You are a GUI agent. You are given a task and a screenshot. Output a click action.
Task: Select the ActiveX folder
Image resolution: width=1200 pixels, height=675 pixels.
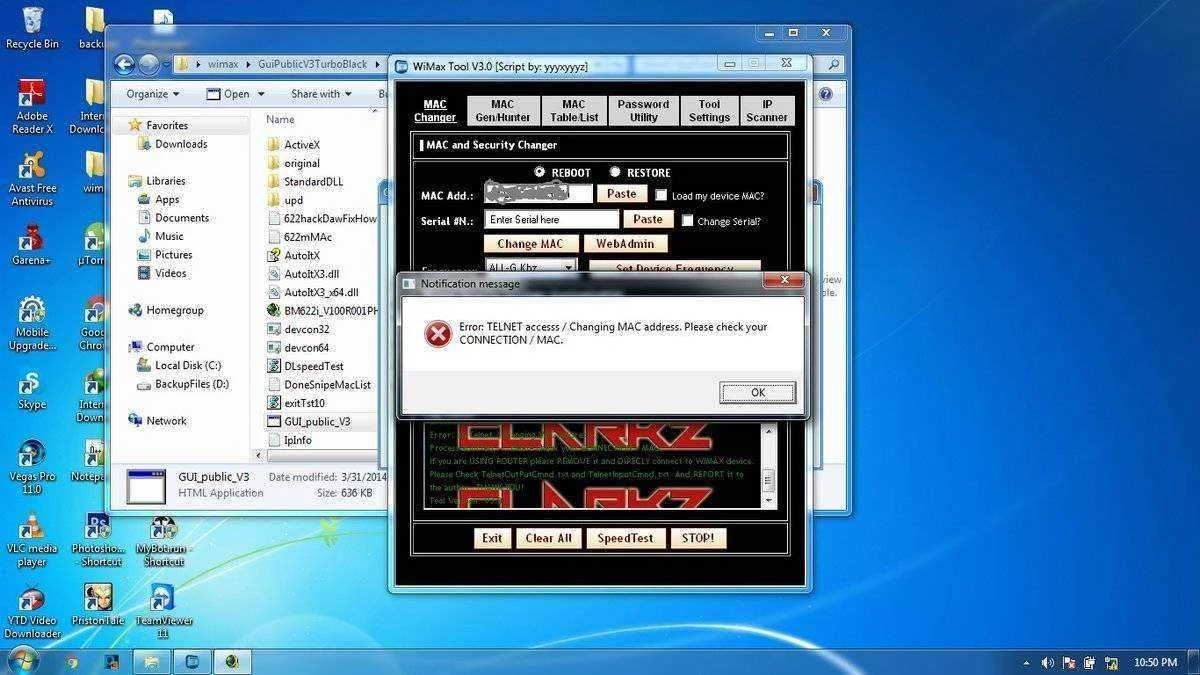301,145
